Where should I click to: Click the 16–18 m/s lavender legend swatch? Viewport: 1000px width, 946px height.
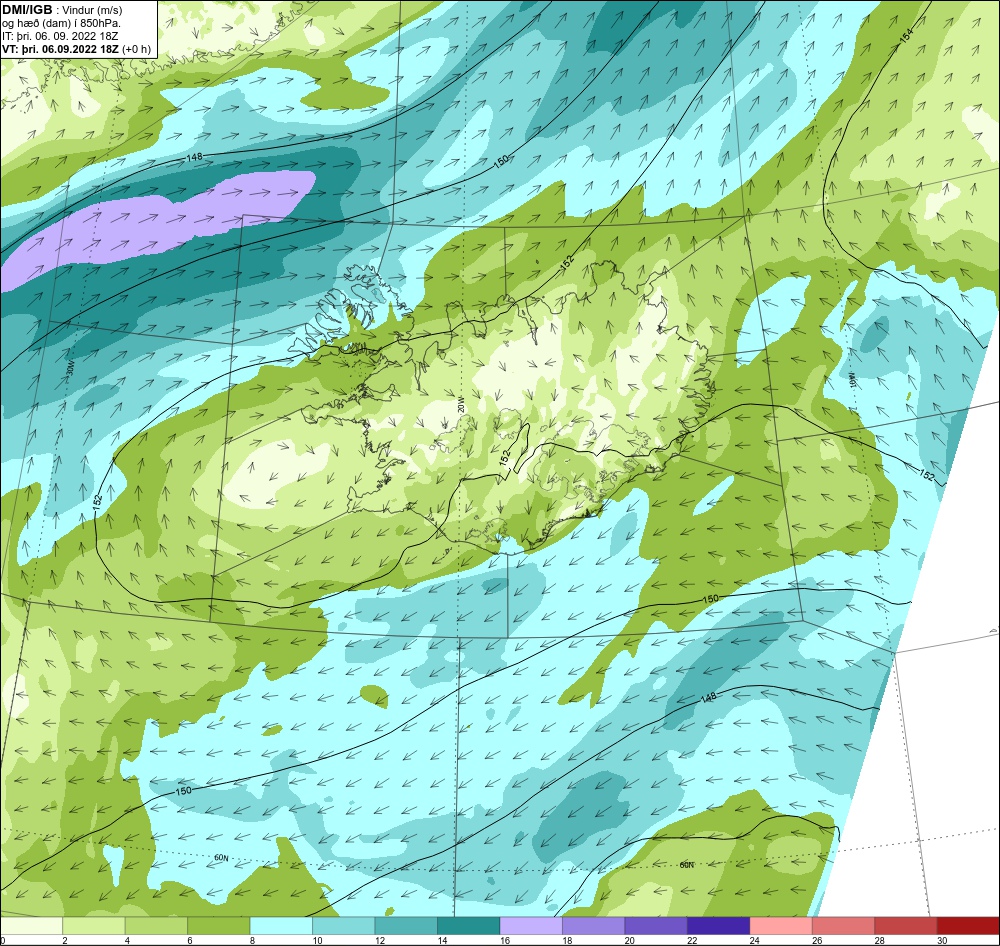(531, 926)
